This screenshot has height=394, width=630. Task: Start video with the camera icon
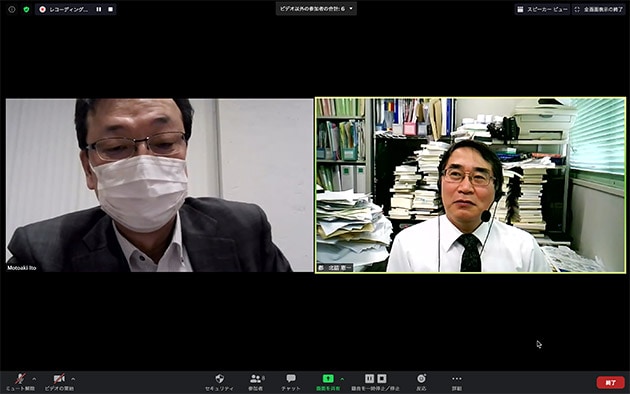coord(59,382)
